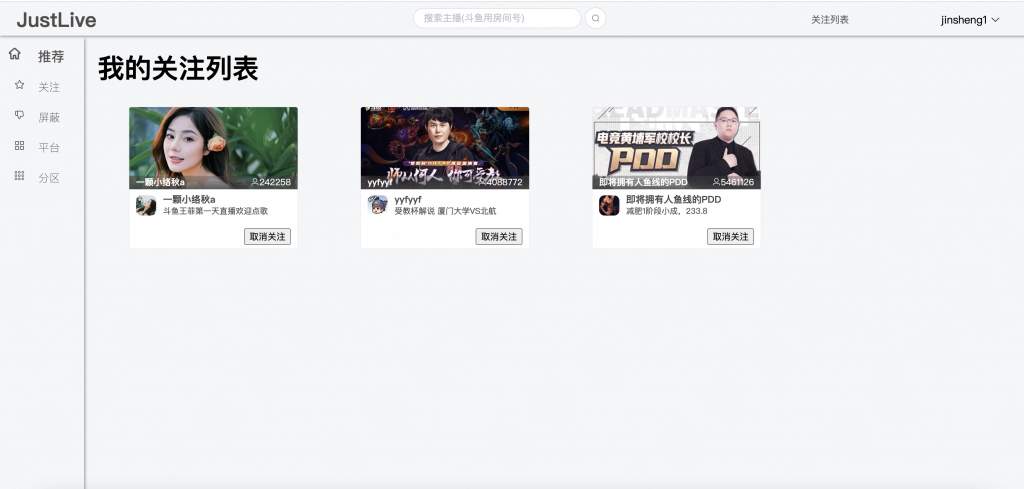
Task: Click the thumbs-down icon beside 屏蔽
Action: tap(19, 116)
